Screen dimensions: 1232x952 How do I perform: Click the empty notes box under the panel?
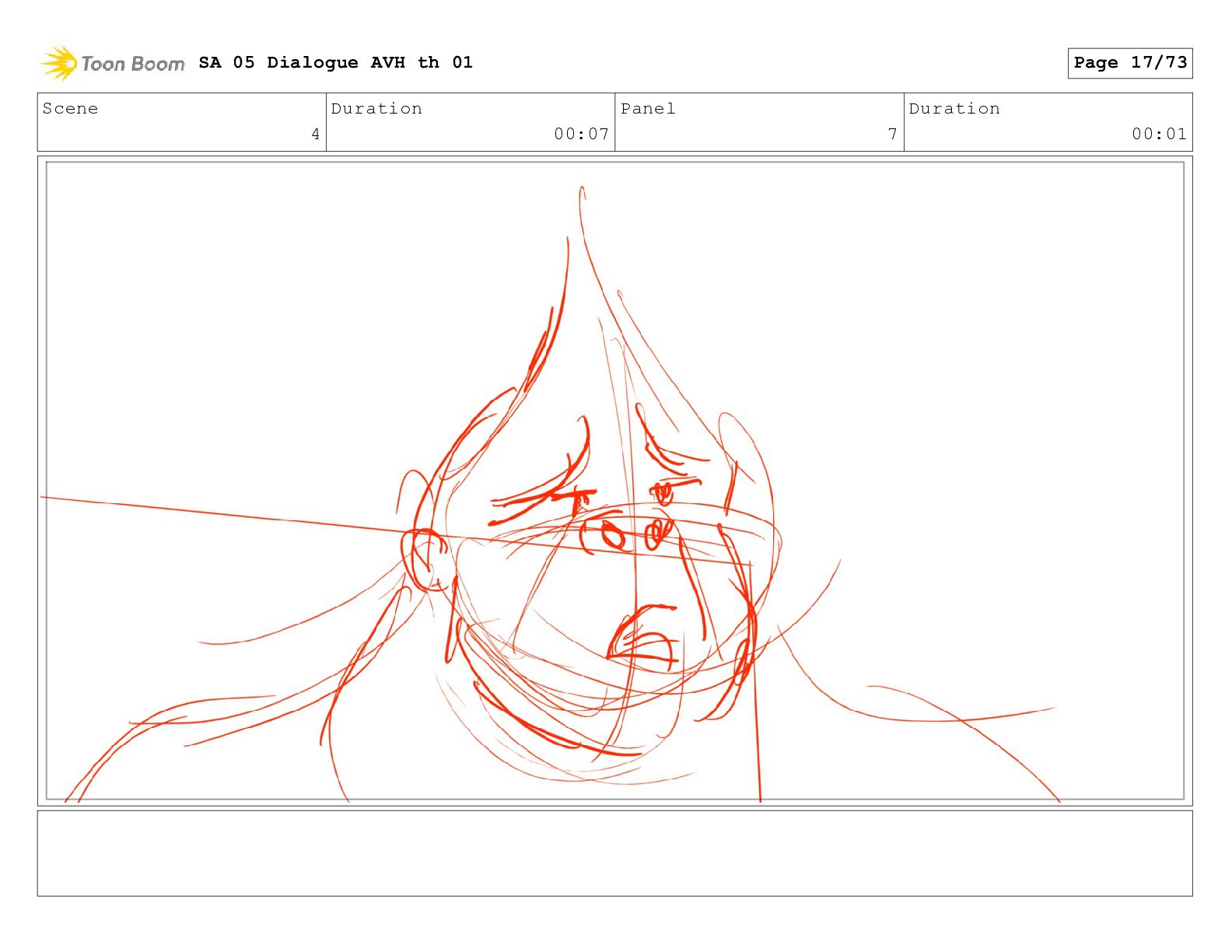click(x=614, y=853)
